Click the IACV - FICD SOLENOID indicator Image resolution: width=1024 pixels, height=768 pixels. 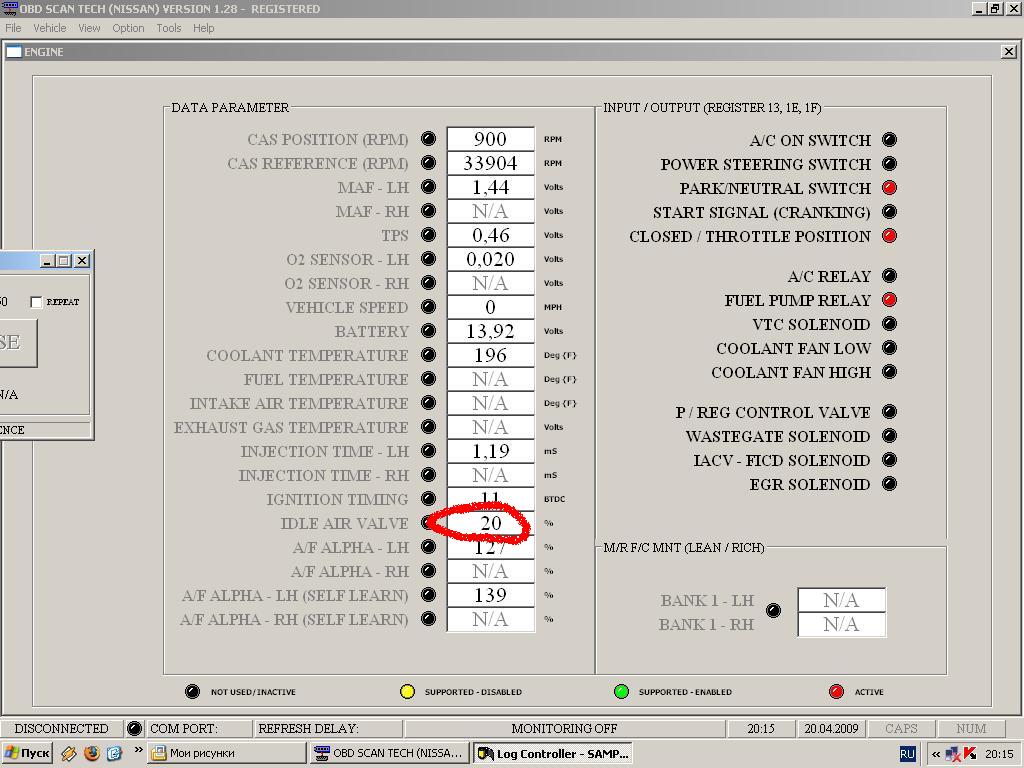click(889, 460)
